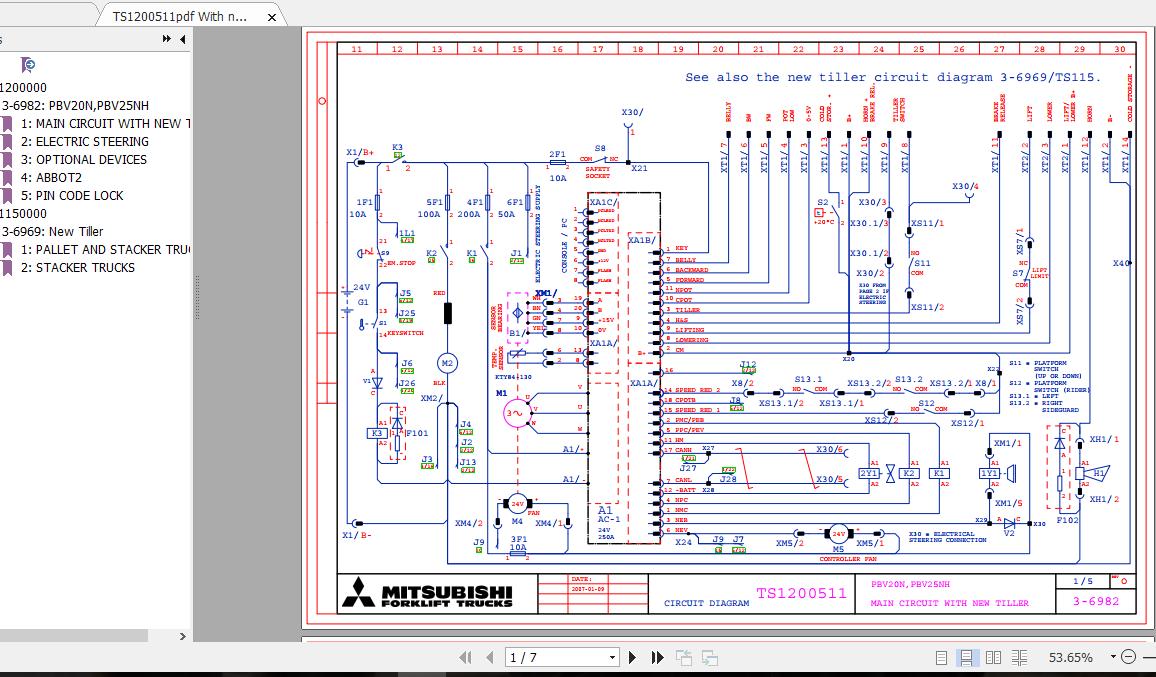Click the previous view history icon

[685, 657]
